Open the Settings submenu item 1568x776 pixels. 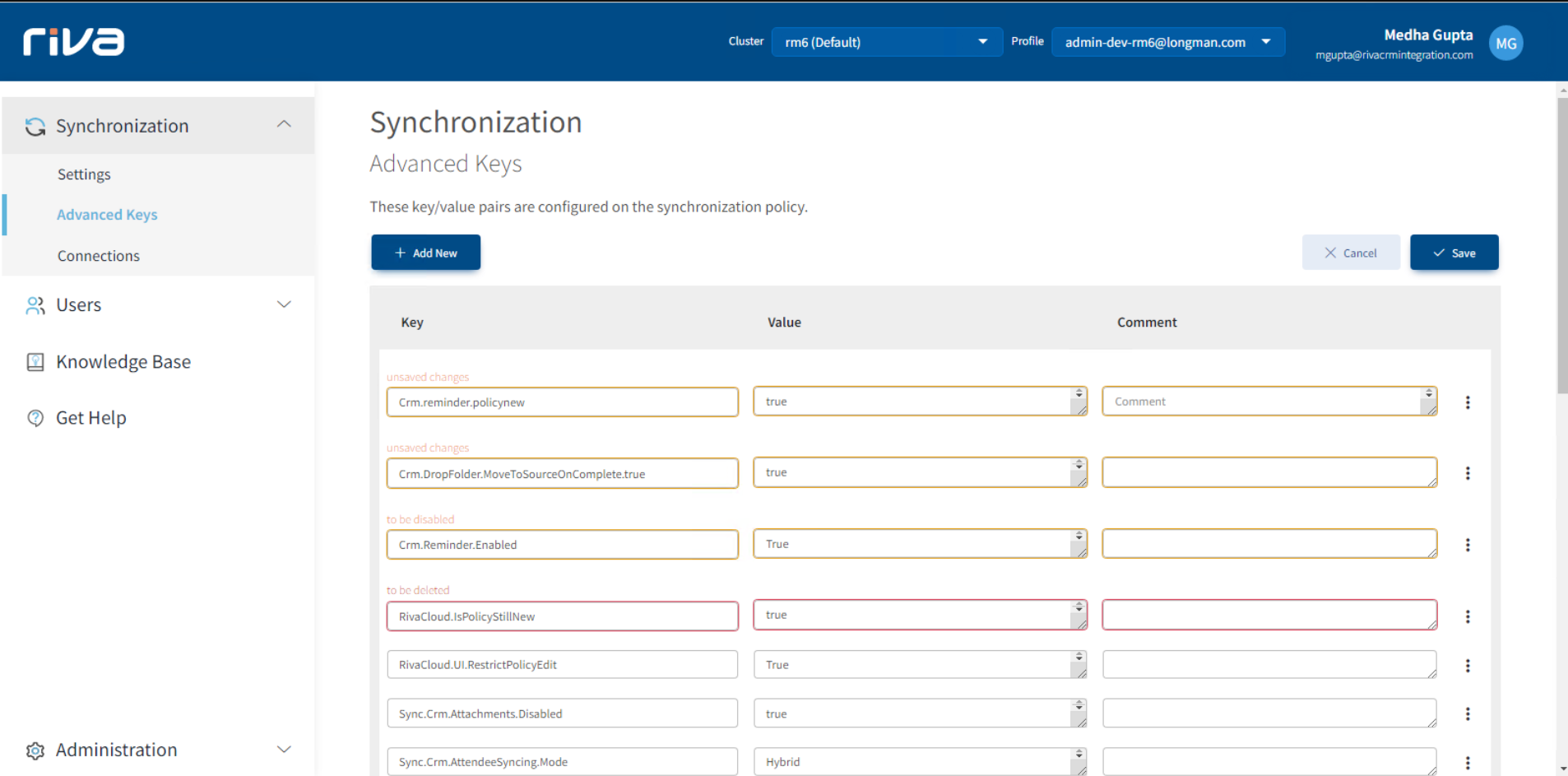coord(84,174)
